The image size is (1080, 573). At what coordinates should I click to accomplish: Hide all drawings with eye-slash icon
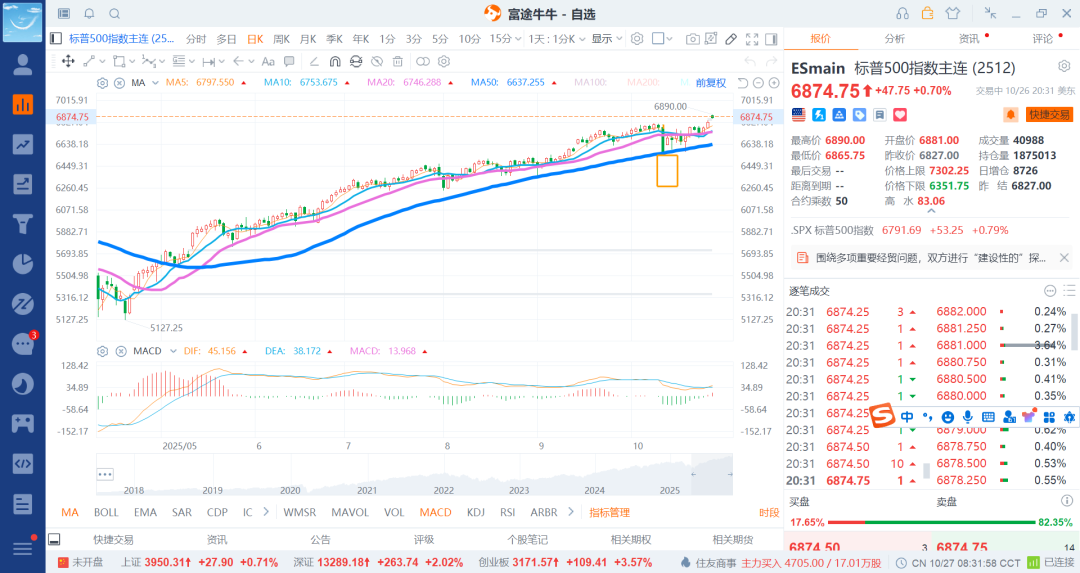(377, 61)
